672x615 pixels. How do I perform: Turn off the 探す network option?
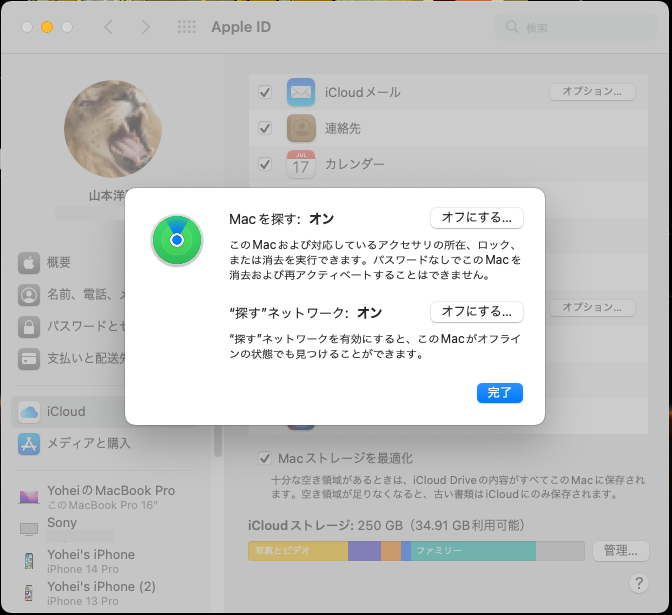point(477,312)
